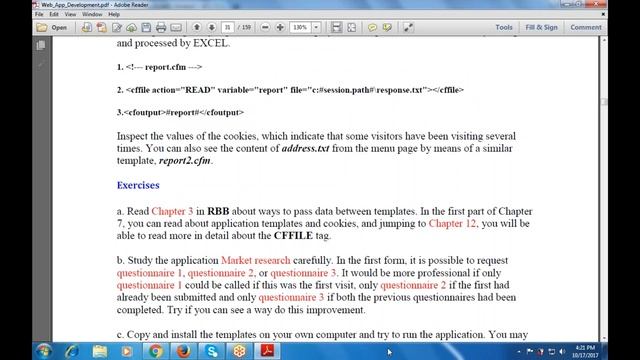
Task: Go to the previous page arrow
Action: (x=197, y=27)
